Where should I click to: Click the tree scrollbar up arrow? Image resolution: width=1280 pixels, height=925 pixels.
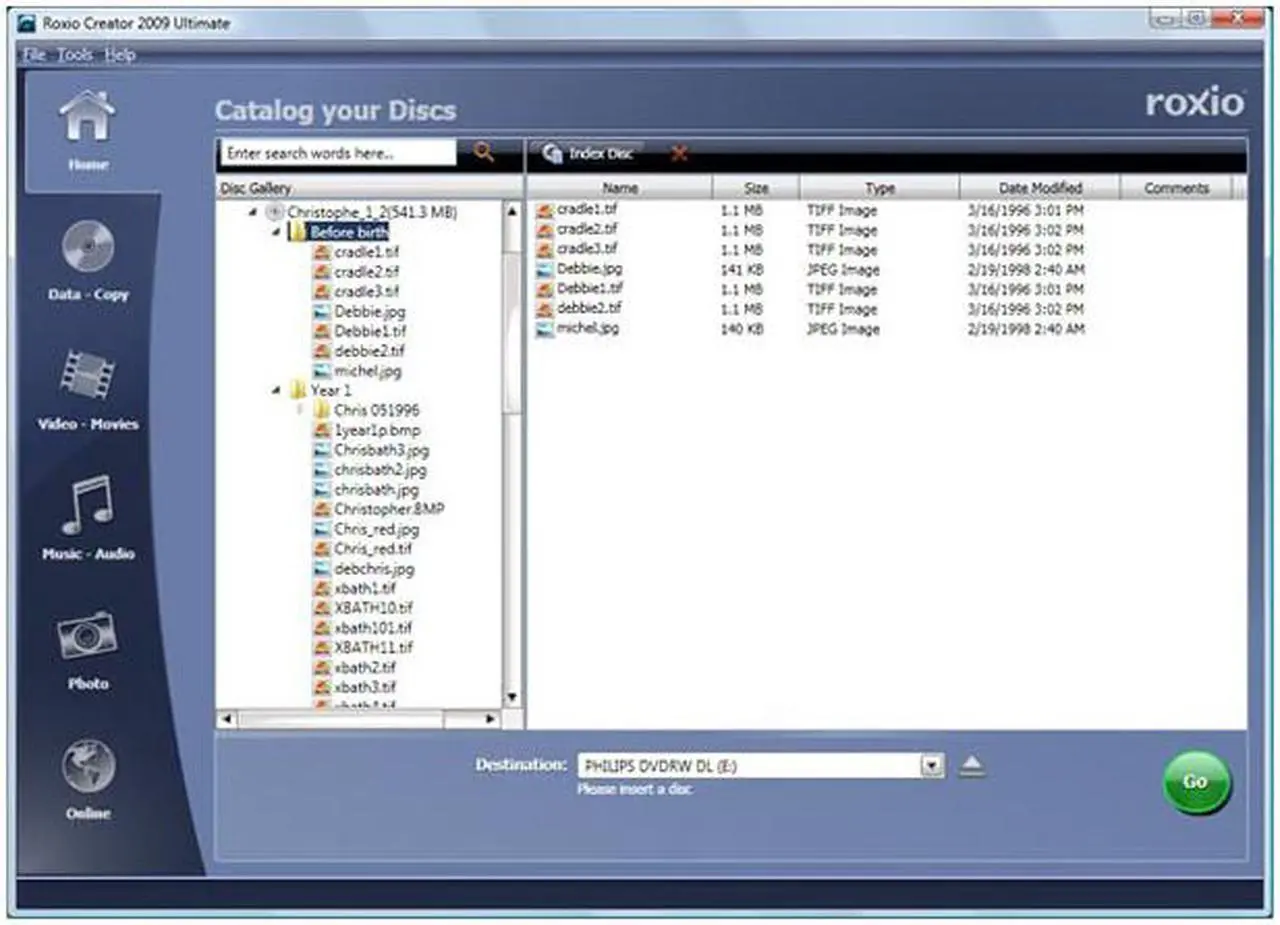pos(512,211)
